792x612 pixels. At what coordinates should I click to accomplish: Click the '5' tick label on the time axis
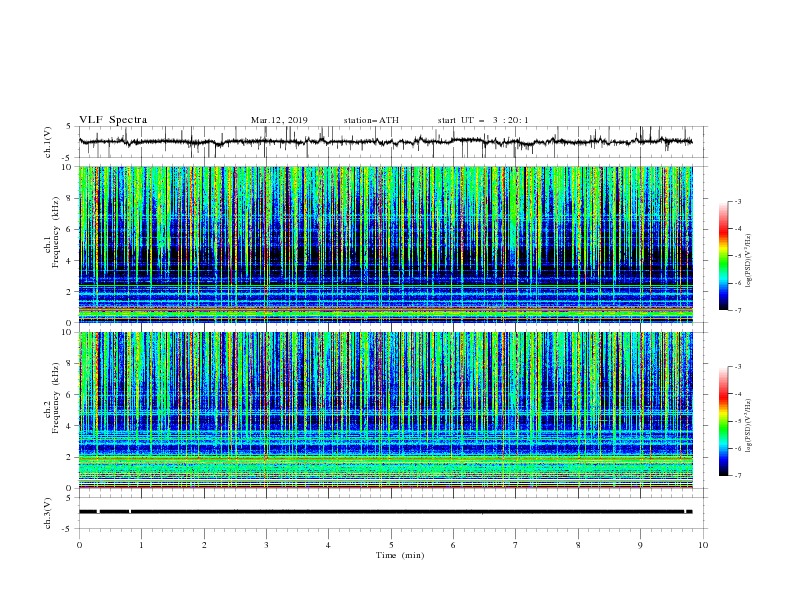click(391, 545)
